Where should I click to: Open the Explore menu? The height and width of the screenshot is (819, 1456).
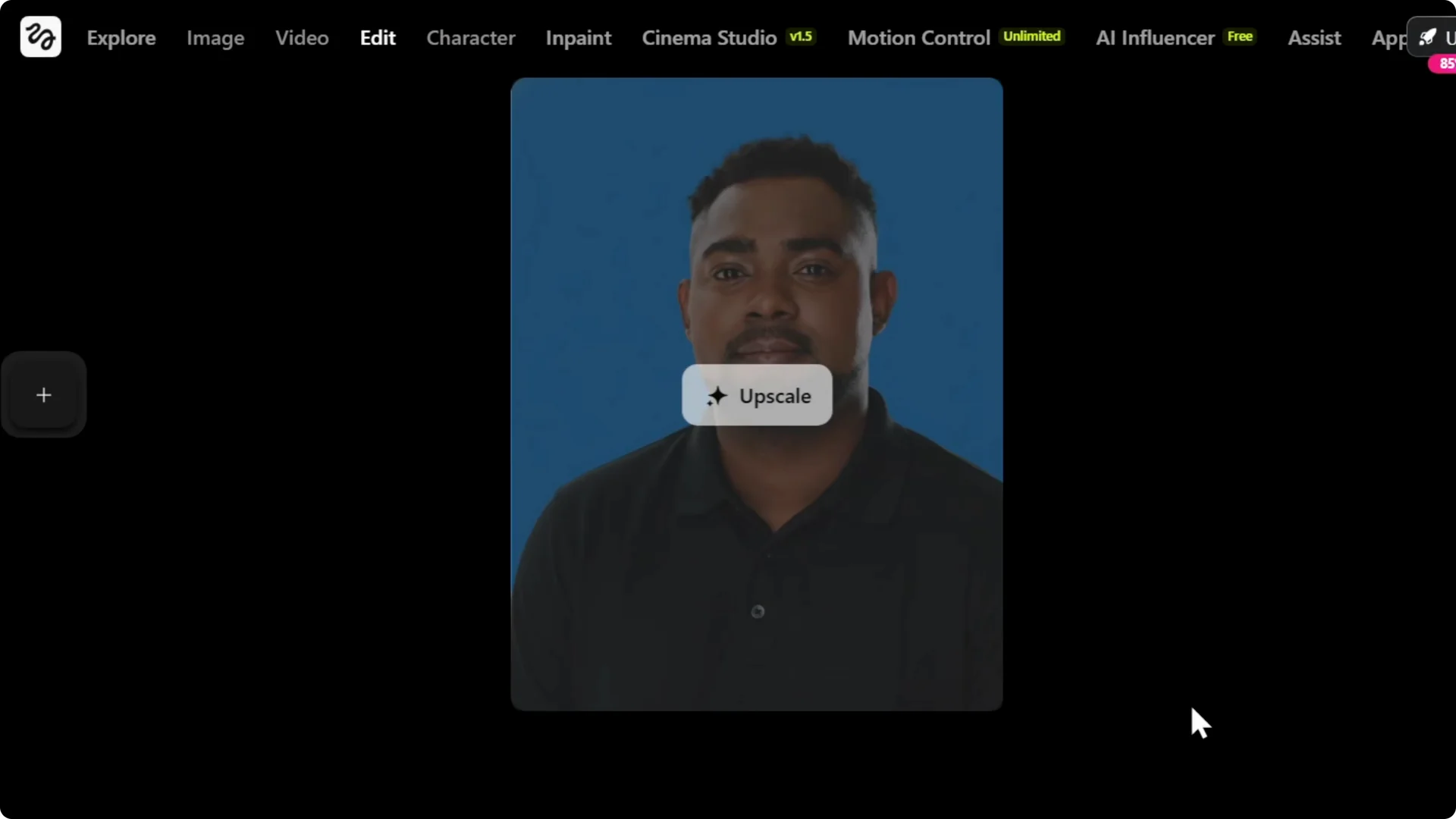(121, 38)
